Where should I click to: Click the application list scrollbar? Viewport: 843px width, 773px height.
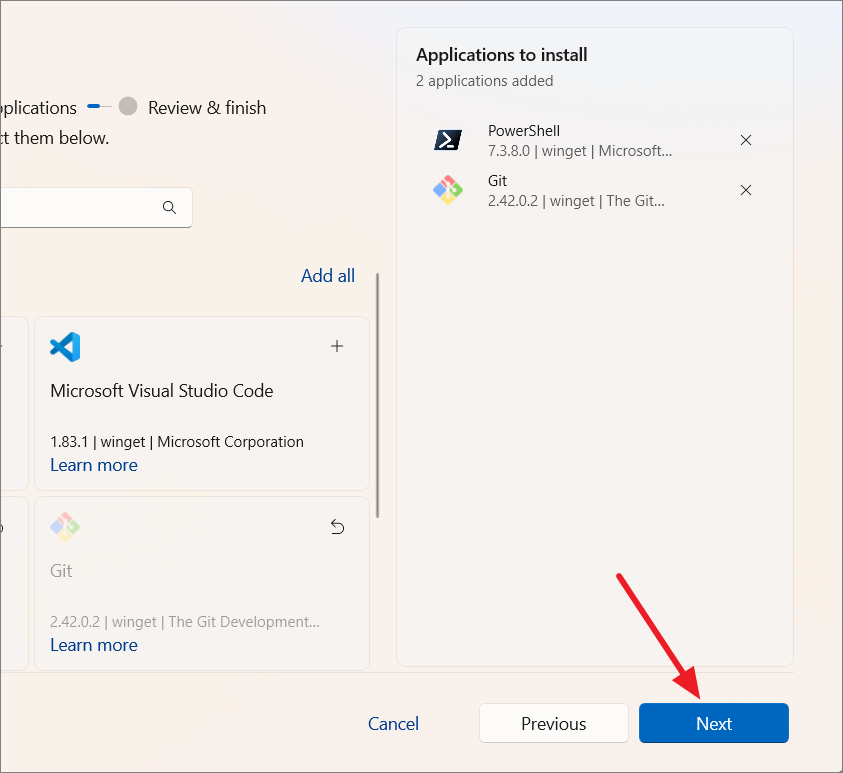pyautogui.click(x=377, y=396)
